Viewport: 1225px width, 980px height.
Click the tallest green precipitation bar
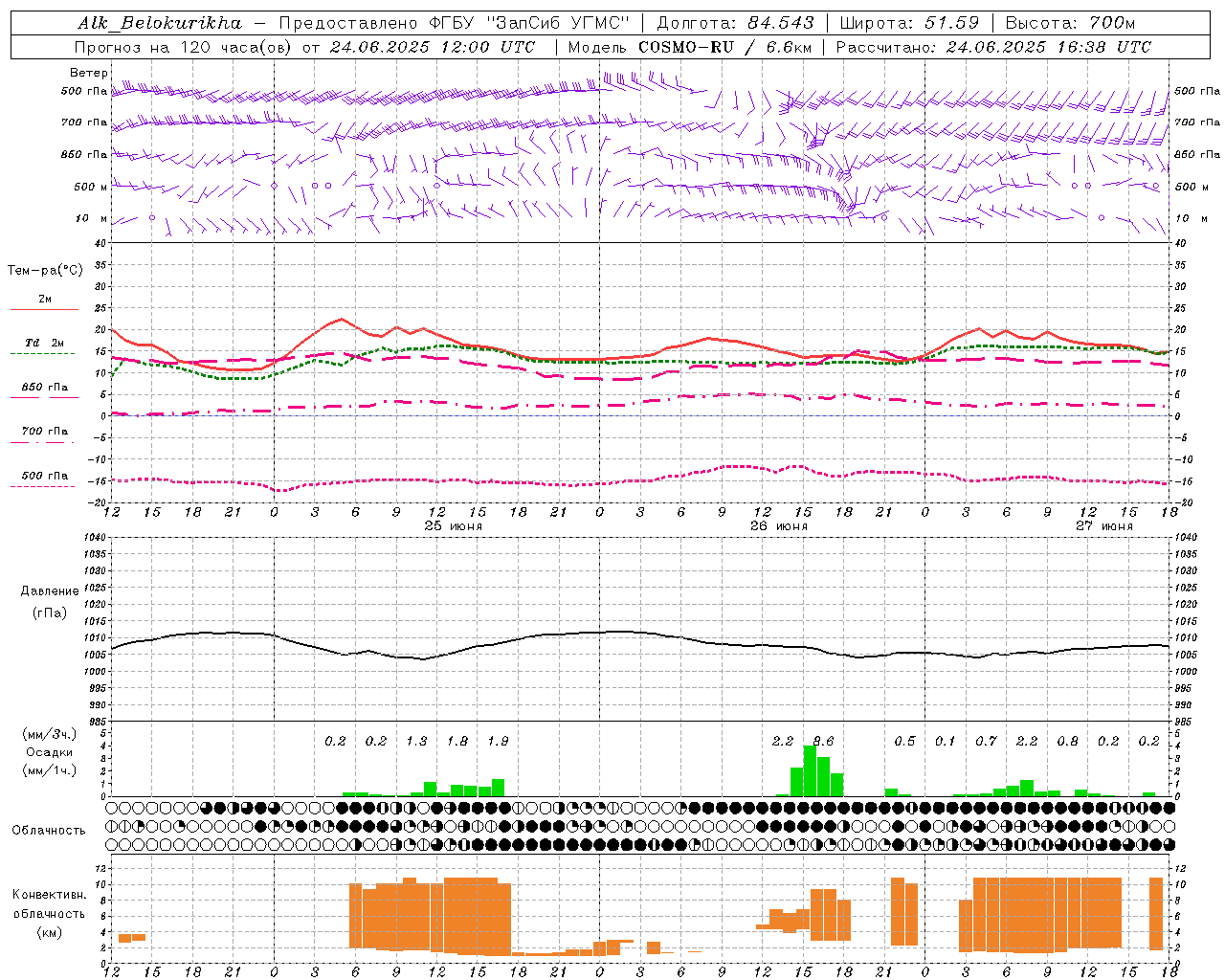tap(810, 771)
